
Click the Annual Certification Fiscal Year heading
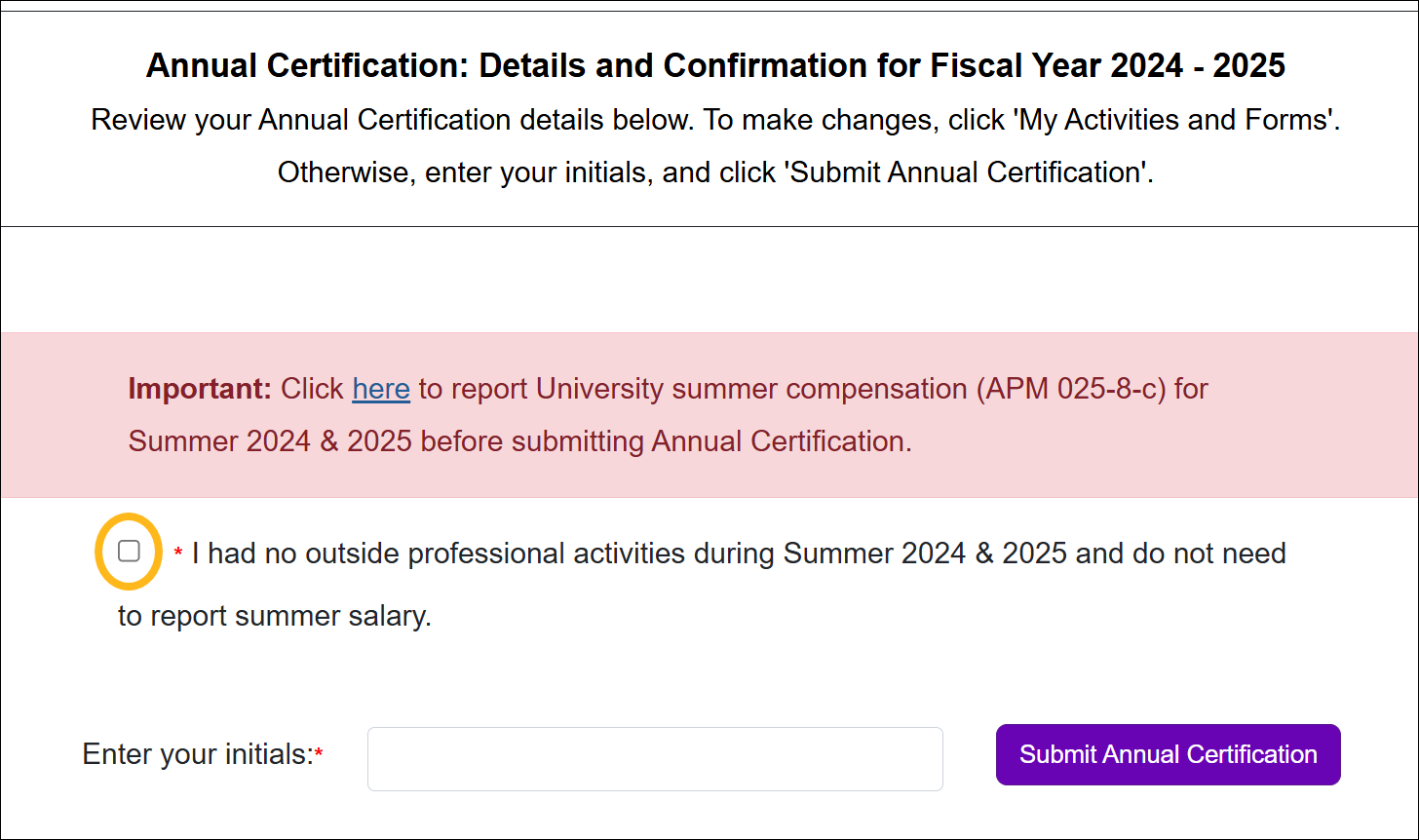pyautogui.click(x=715, y=66)
